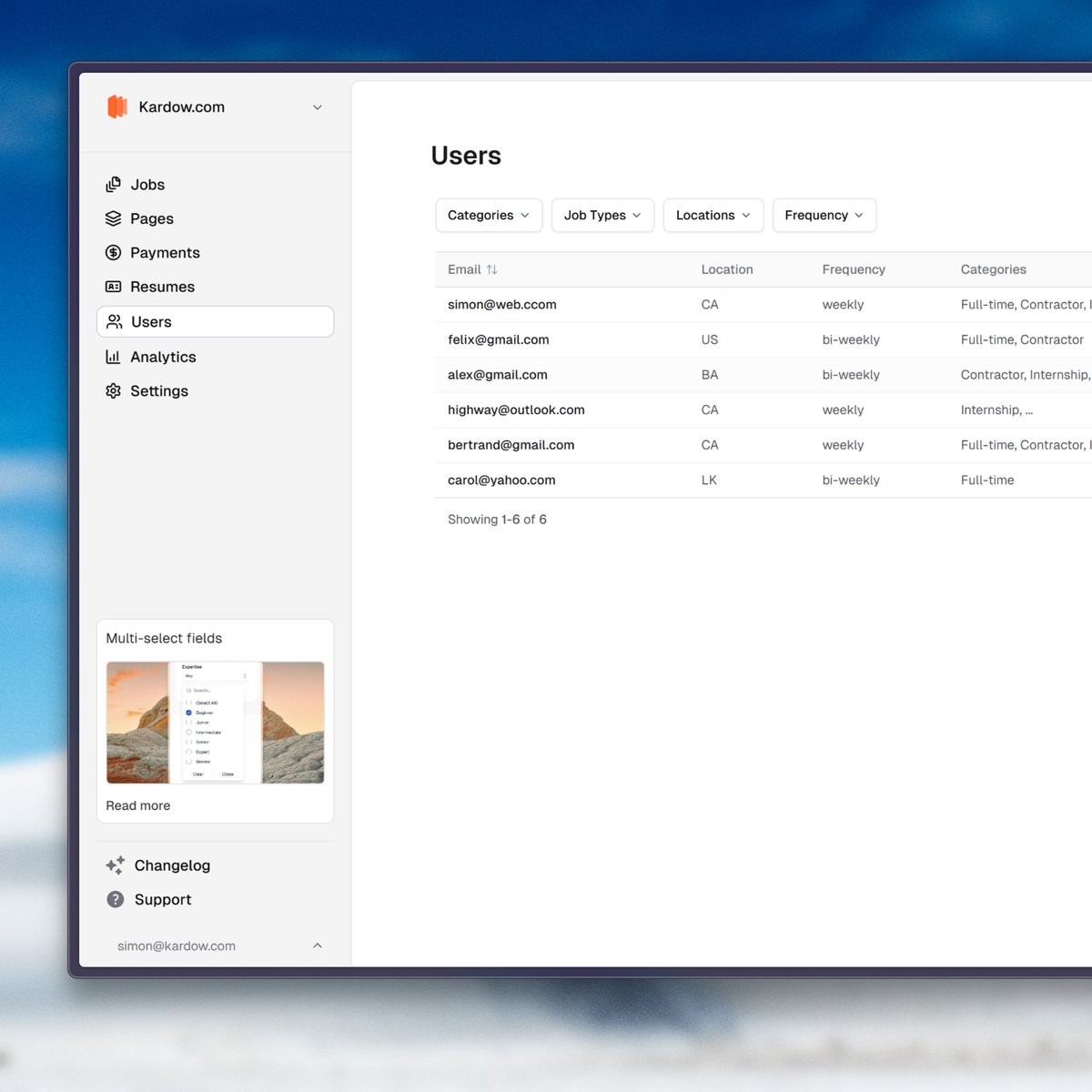The image size is (1092, 1092).
Task: Go to Pages section
Action: point(152,218)
